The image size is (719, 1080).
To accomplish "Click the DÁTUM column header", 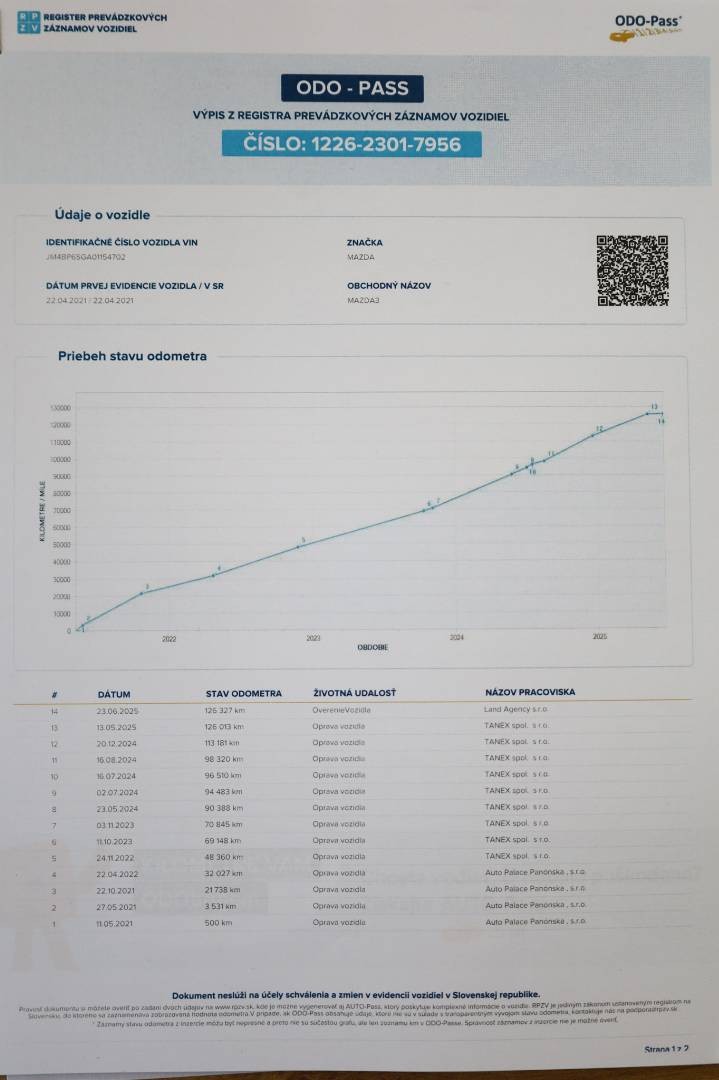I will 114,694.
